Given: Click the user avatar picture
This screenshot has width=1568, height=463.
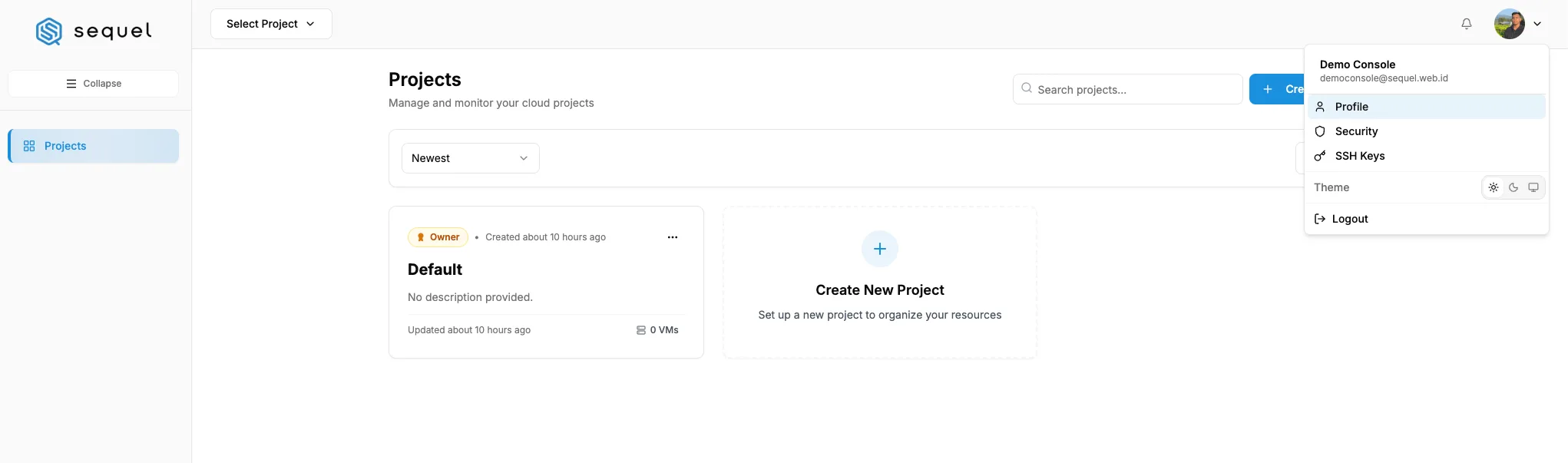Looking at the screenshot, I should [x=1509, y=24].
